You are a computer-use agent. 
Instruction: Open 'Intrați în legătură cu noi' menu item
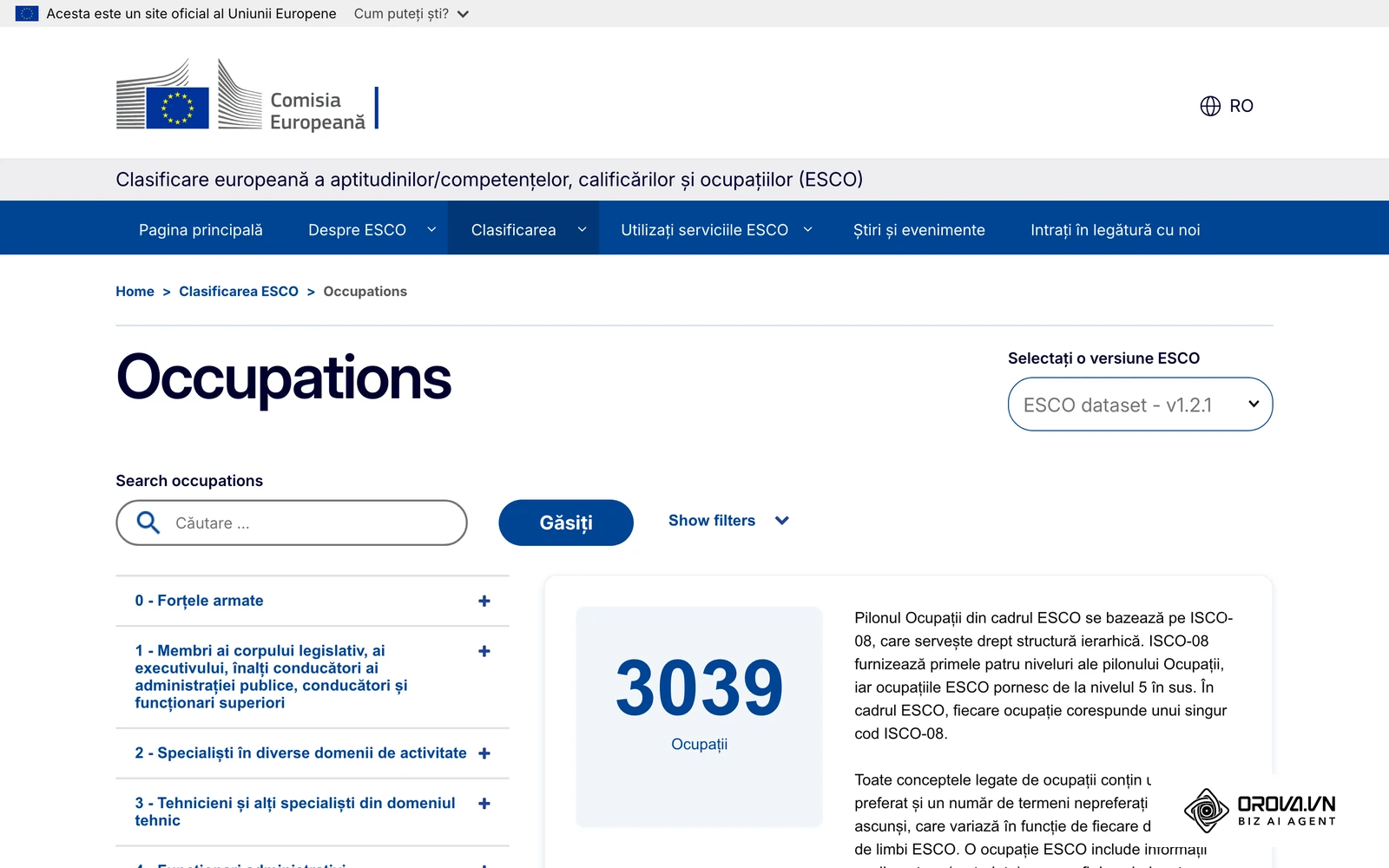1116,230
